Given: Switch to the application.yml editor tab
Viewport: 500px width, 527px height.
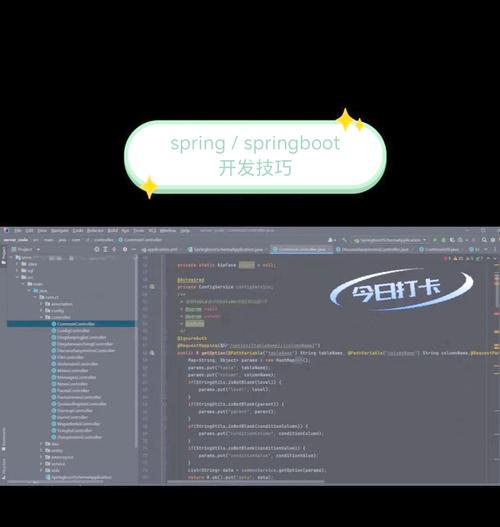Looking at the screenshot, I should (162, 250).
